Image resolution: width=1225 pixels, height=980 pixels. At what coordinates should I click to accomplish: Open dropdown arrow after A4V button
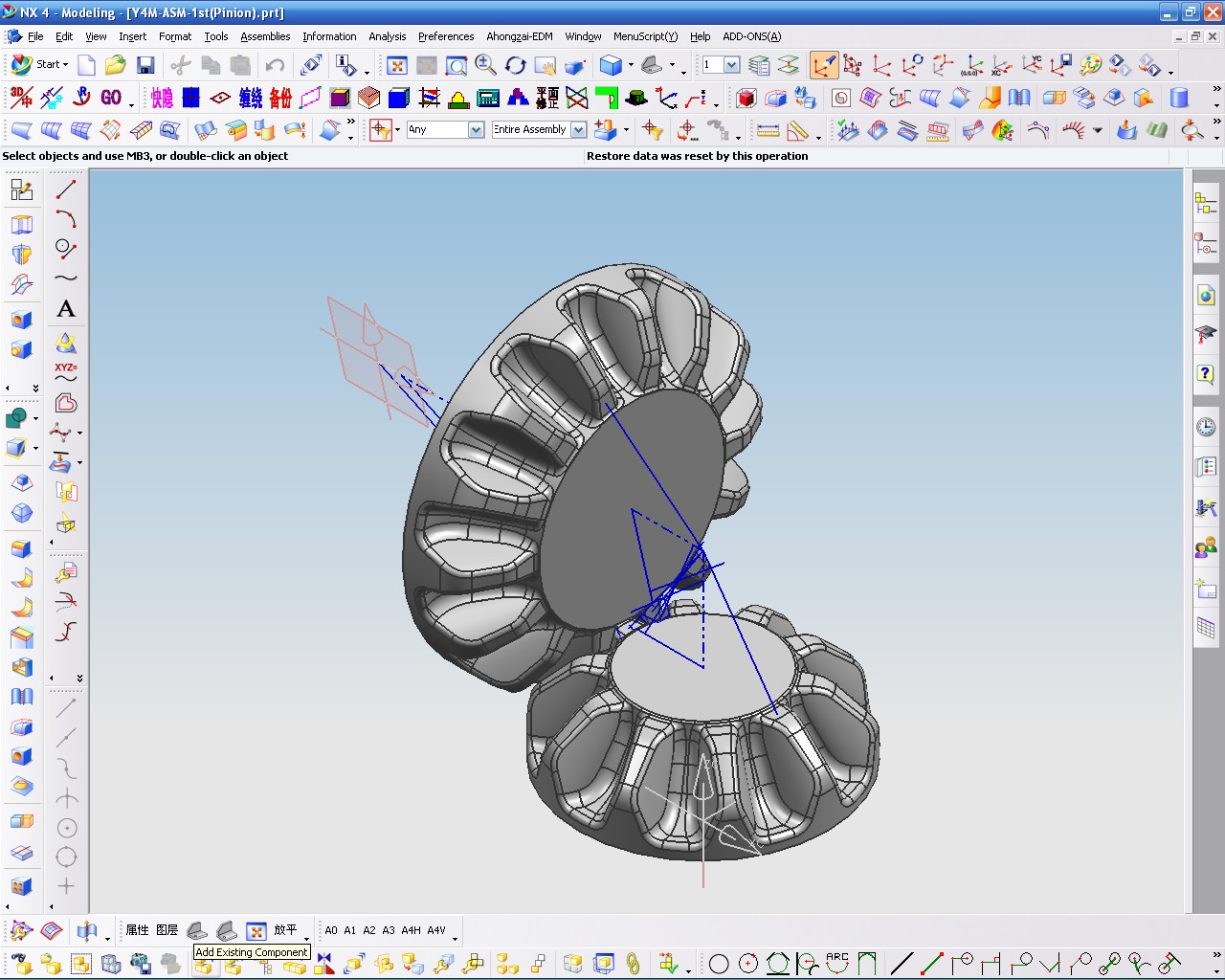pyautogui.click(x=455, y=937)
